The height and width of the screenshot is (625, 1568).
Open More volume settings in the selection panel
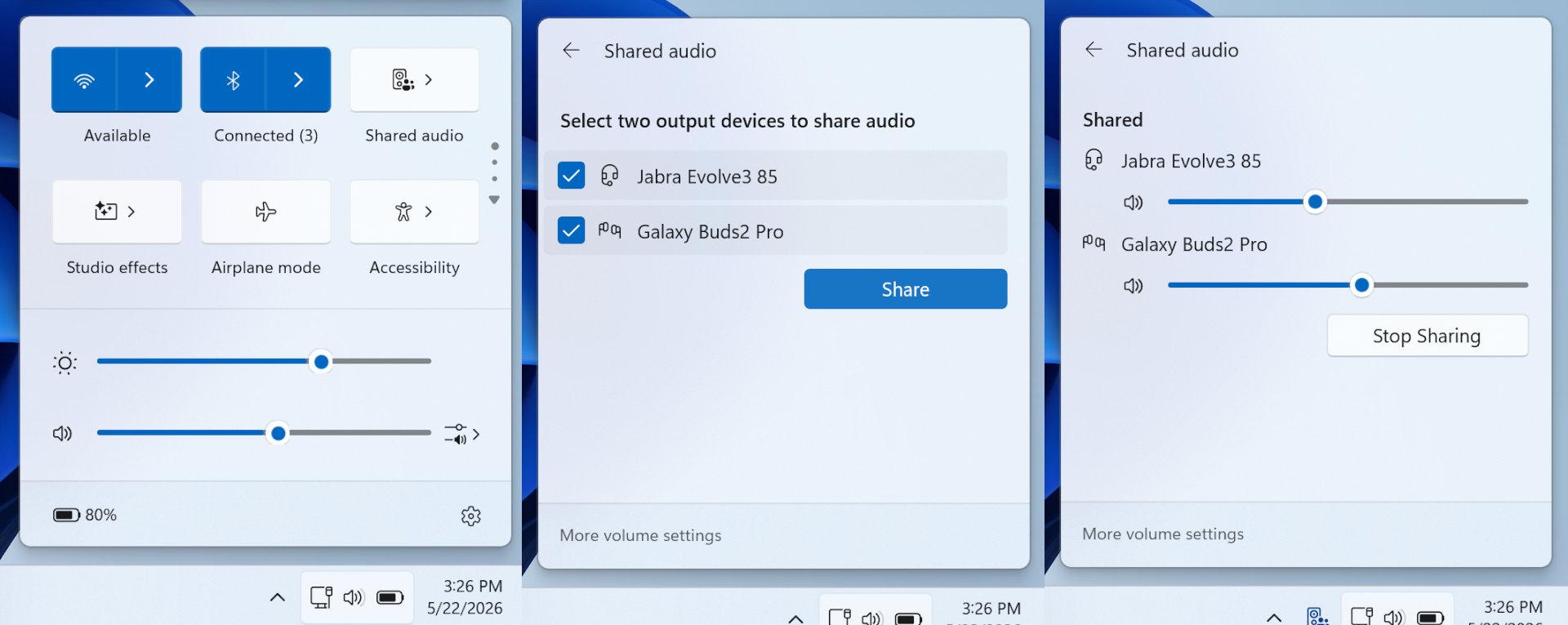[640, 535]
